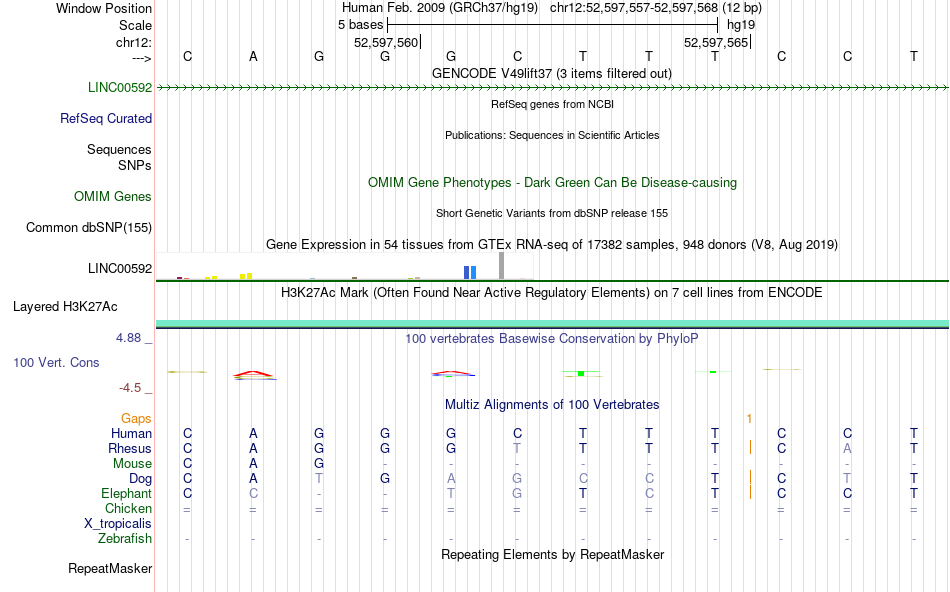Open the RepeatMasker track label
The width and height of the screenshot is (950, 592).
pos(110,568)
